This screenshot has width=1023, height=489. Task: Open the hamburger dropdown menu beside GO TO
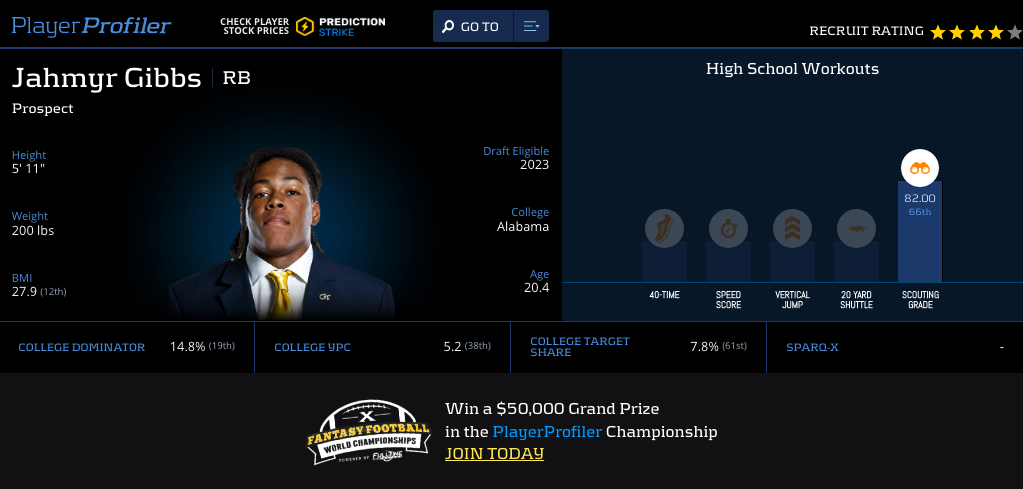click(531, 26)
